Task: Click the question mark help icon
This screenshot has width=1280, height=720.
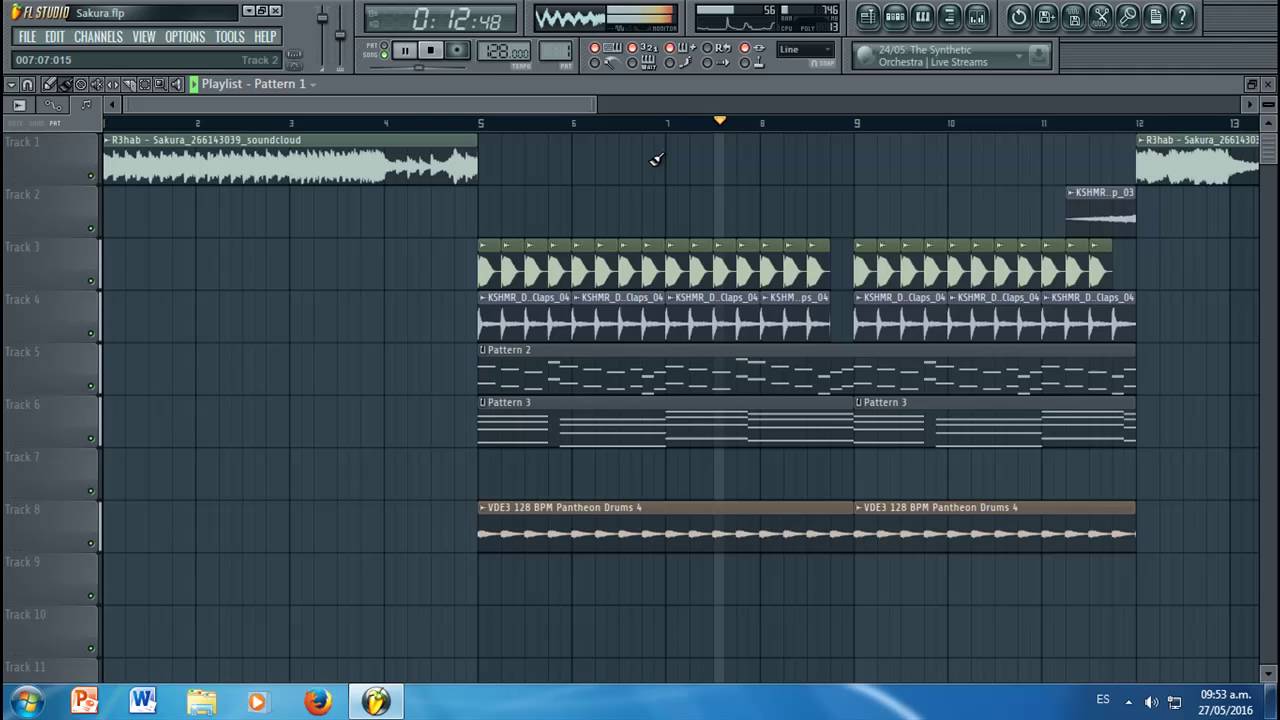Action: pos(1182,16)
